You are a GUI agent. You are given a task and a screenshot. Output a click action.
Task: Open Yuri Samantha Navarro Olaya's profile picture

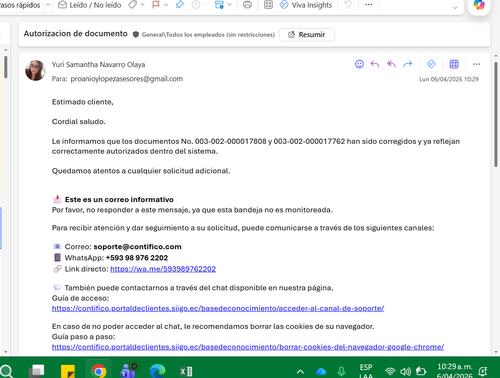[x=35, y=70]
